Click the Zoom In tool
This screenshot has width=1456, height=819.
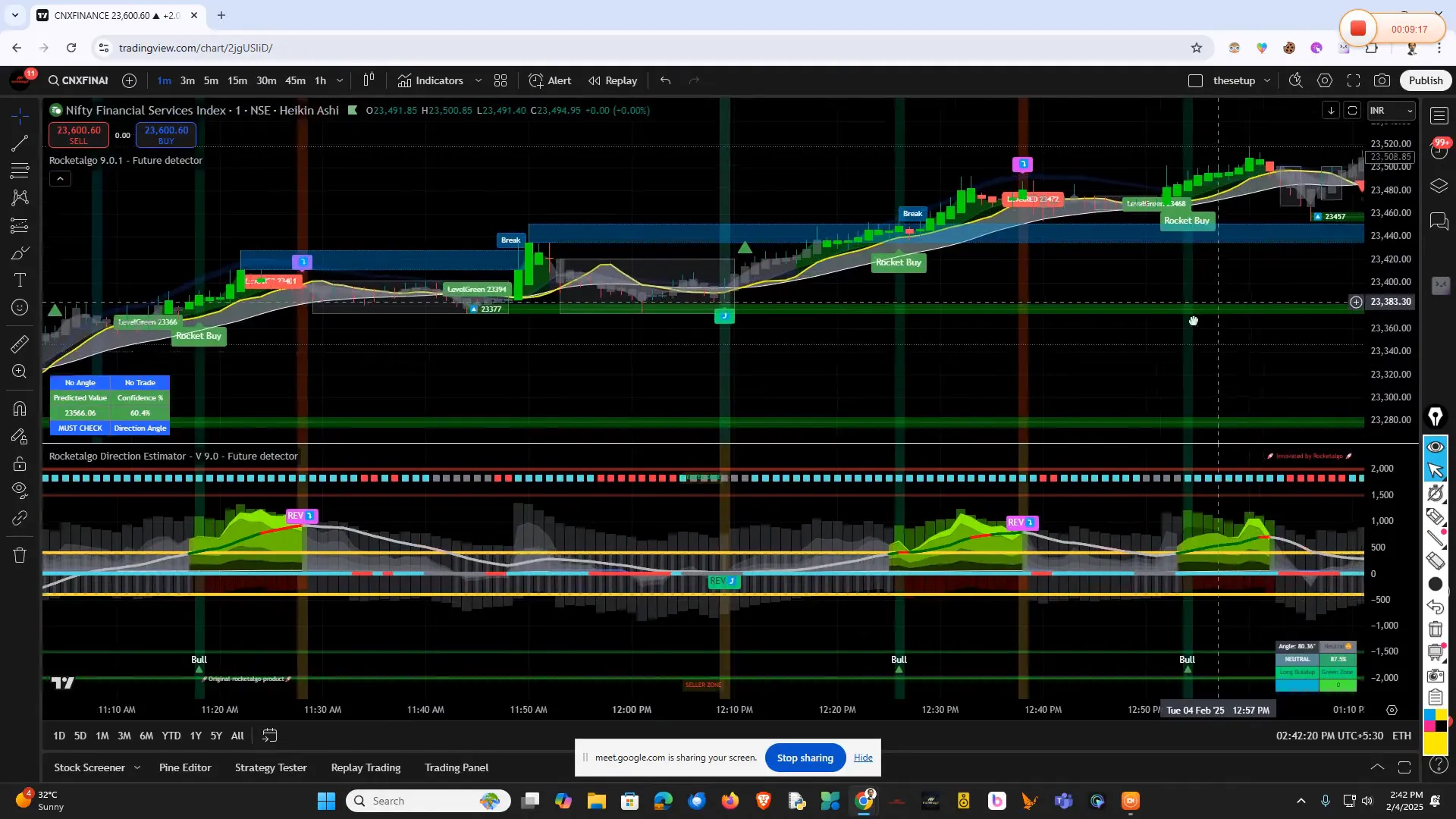pyautogui.click(x=20, y=372)
